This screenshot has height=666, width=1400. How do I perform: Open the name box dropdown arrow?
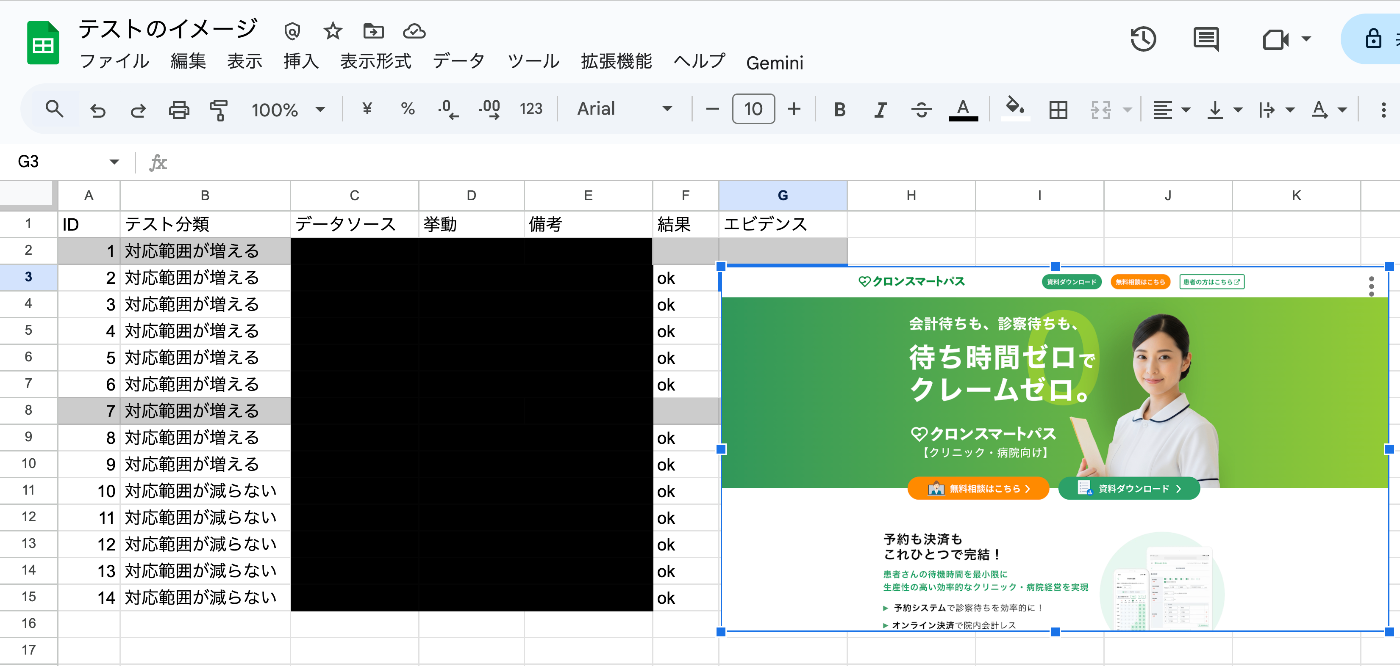pos(114,162)
